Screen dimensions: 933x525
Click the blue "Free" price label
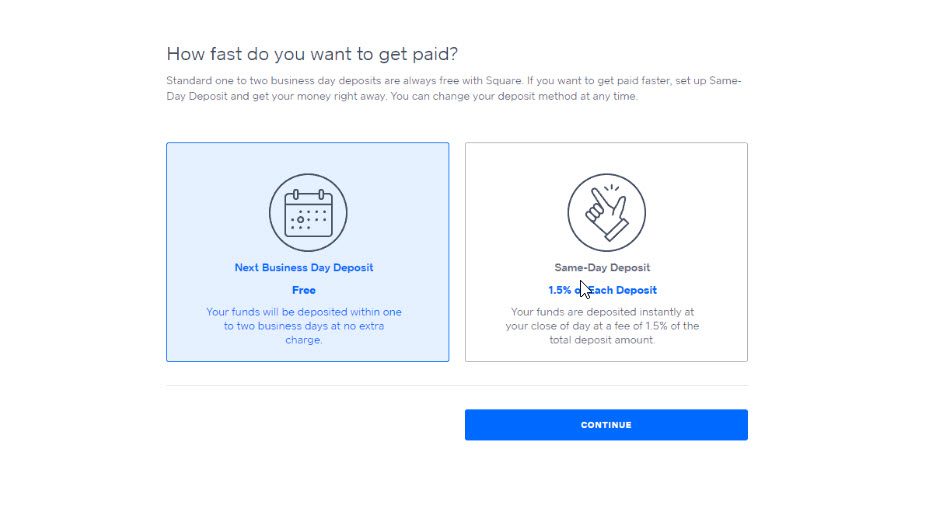pyautogui.click(x=304, y=290)
